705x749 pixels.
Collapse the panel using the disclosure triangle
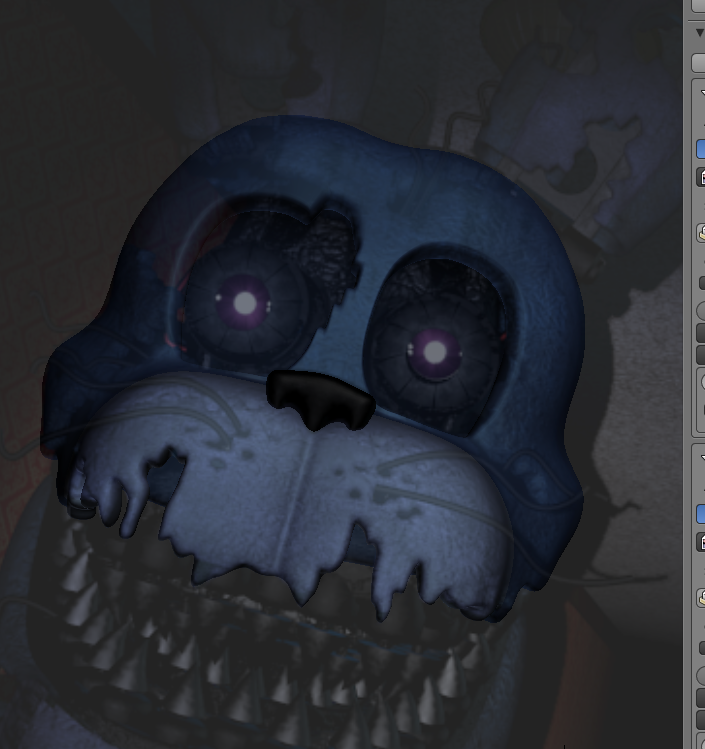pyautogui.click(x=700, y=33)
